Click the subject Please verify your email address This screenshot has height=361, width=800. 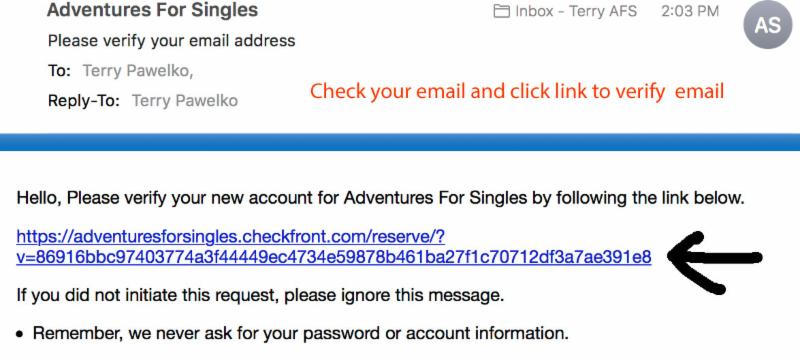(x=171, y=41)
